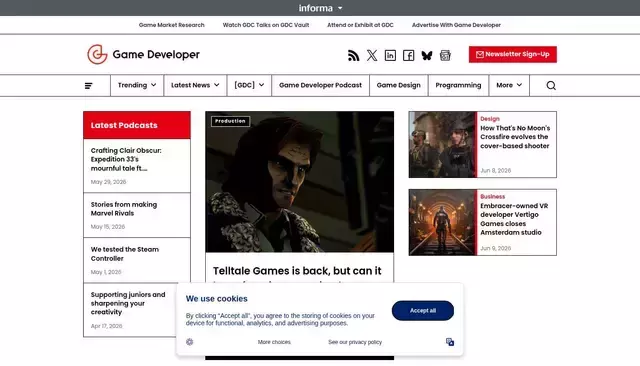Click the Design category label
The height and width of the screenshot is (366, 640).
(490, 119)
